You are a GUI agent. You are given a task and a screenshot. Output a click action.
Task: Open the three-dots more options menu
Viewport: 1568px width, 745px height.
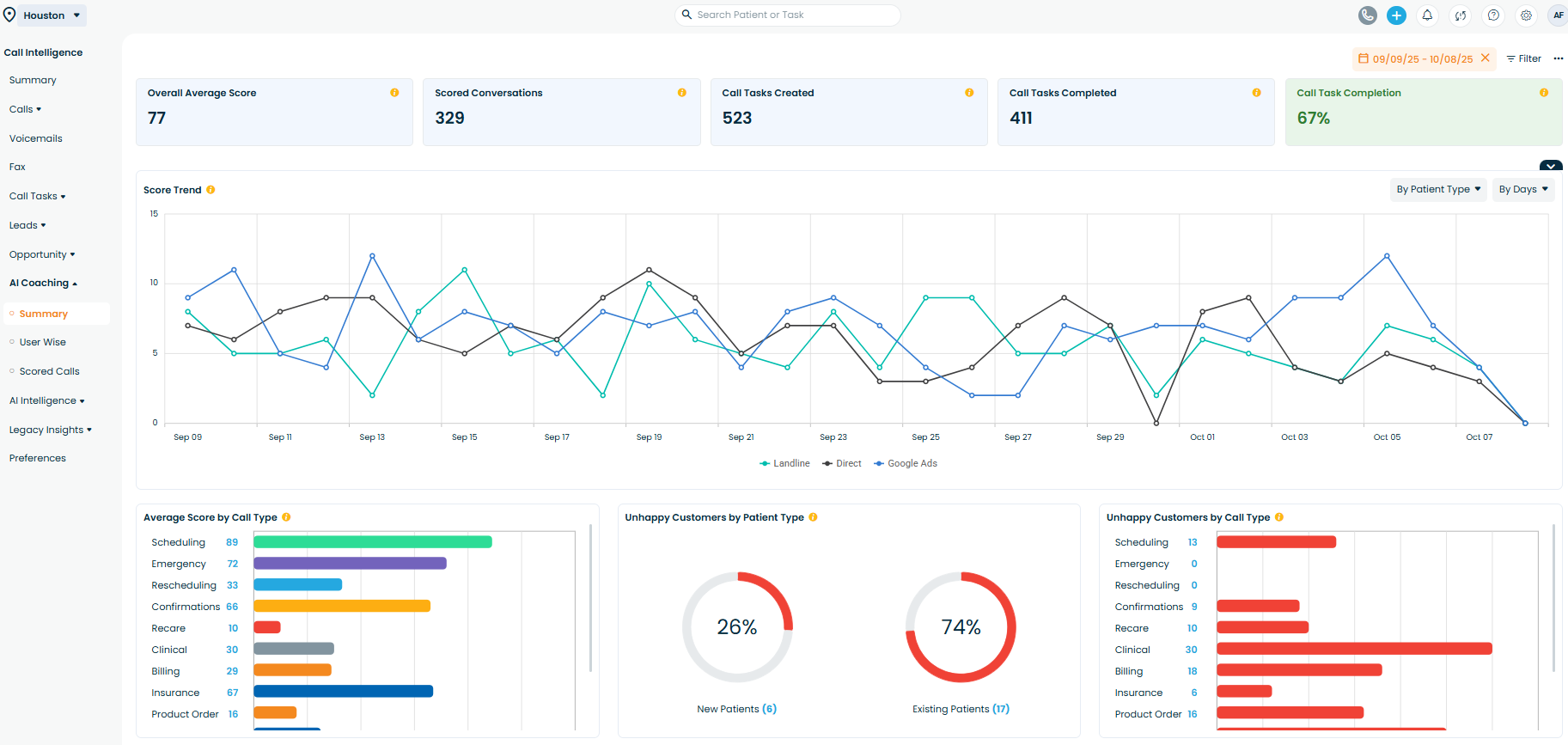click(x=1558, y=59)
